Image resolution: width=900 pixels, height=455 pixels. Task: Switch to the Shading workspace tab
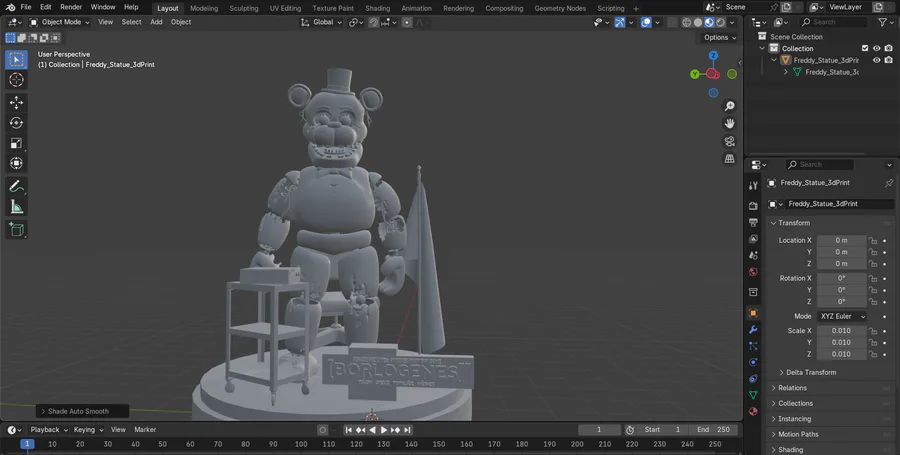pos(378,9)
